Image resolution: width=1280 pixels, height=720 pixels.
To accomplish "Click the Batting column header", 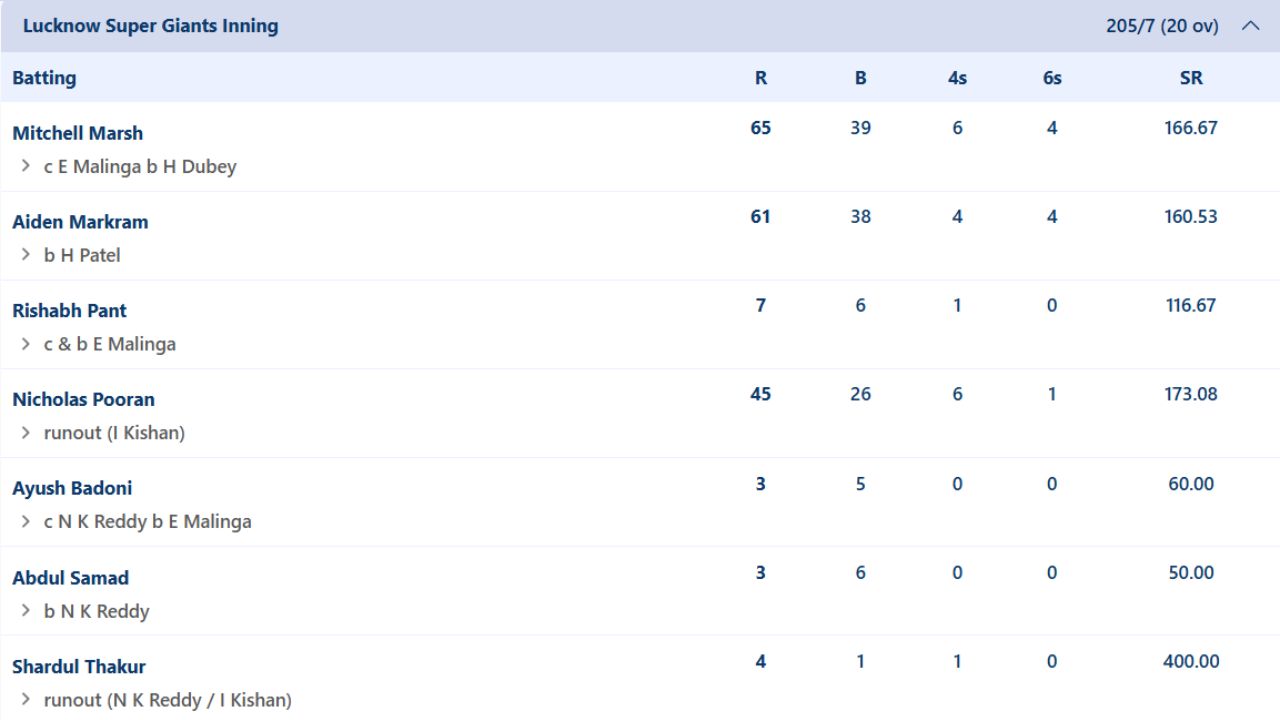I will (x=44, y=77).
